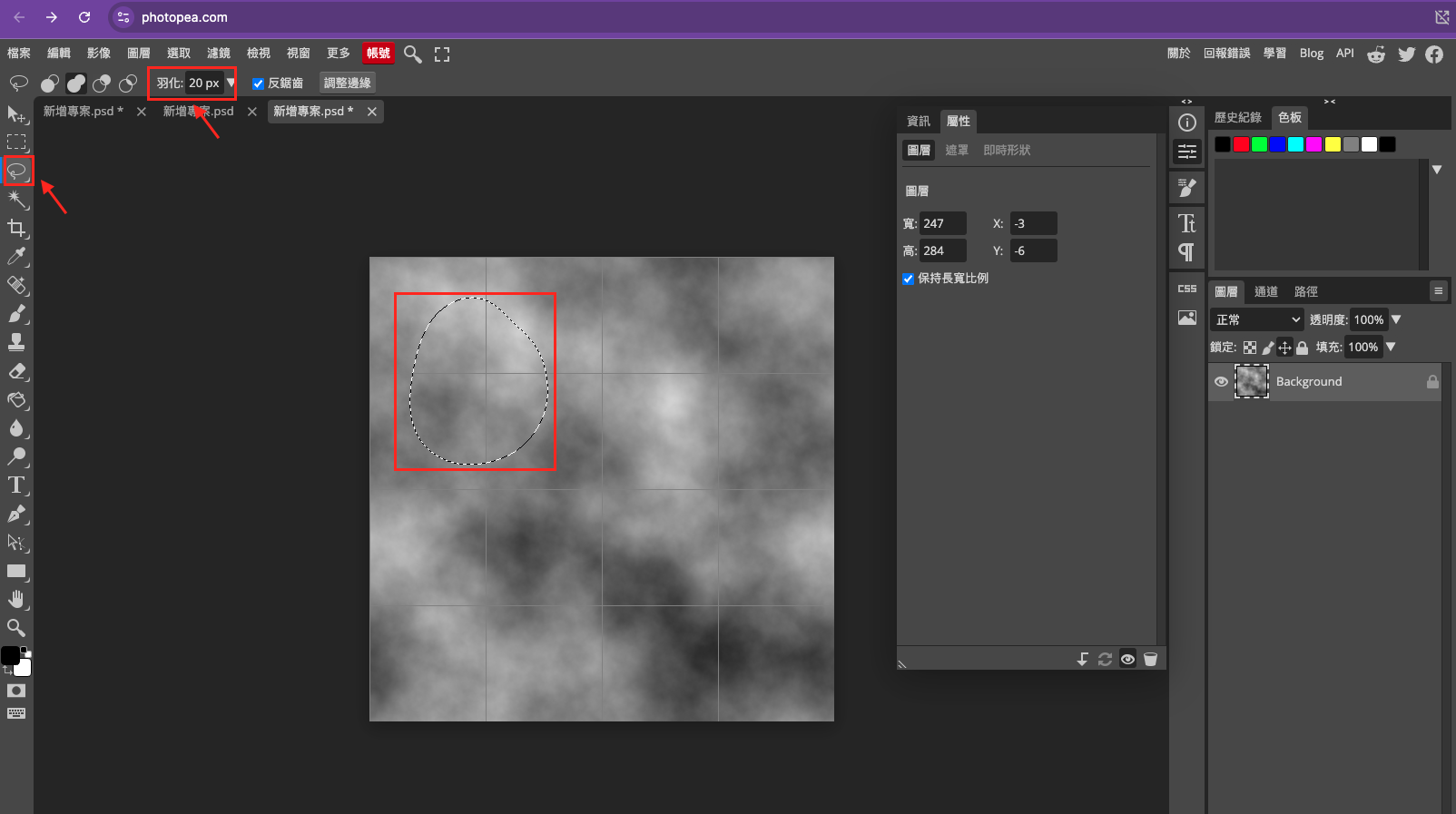Toggle lock transparent pixels
Viewport: 1456px width, 814px height.
click(1250, 348)
